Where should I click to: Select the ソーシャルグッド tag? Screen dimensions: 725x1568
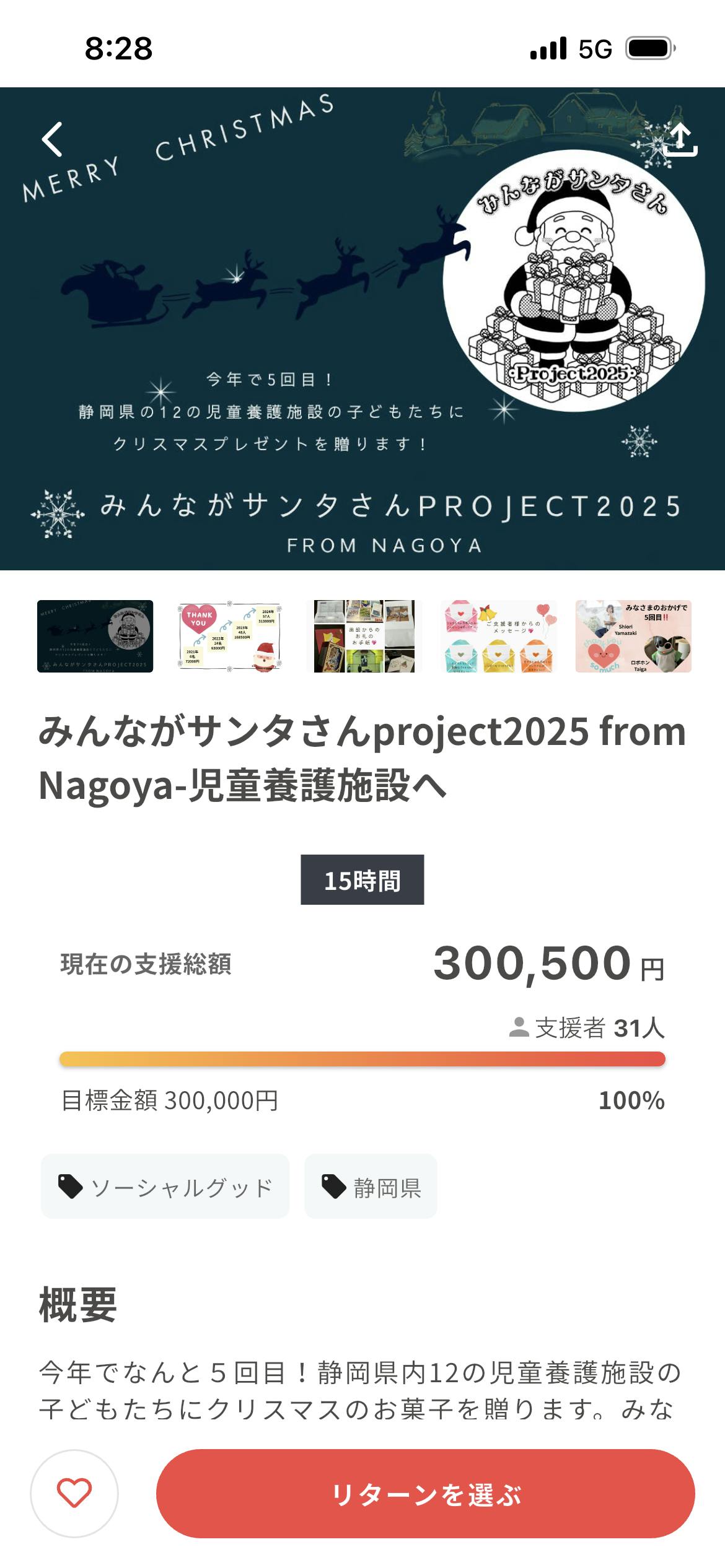[165, 1187]
